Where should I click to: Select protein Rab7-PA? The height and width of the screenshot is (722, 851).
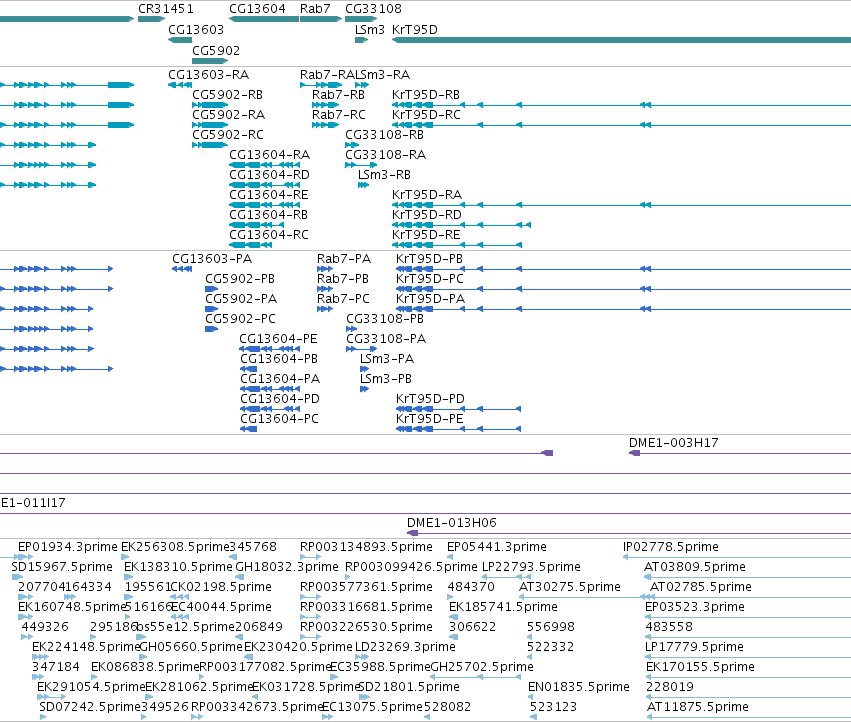344,258
